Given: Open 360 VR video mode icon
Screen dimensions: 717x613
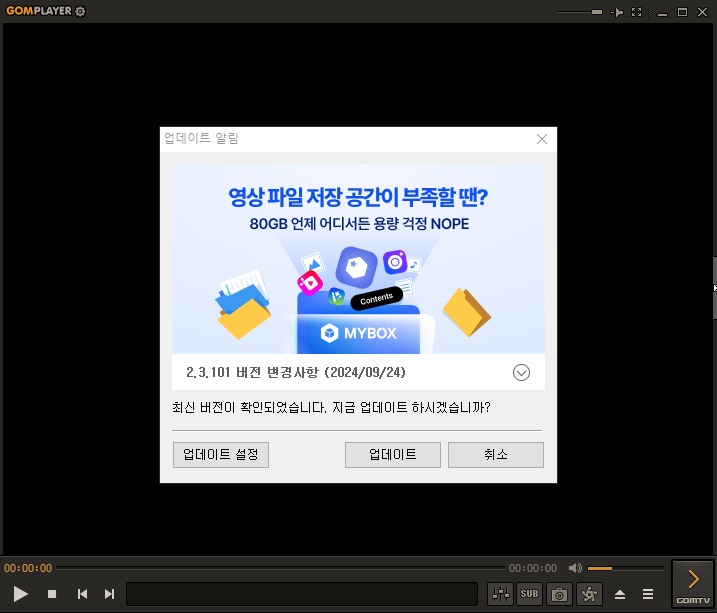Looking at the screenshot, I should click(x=589, y=594).
